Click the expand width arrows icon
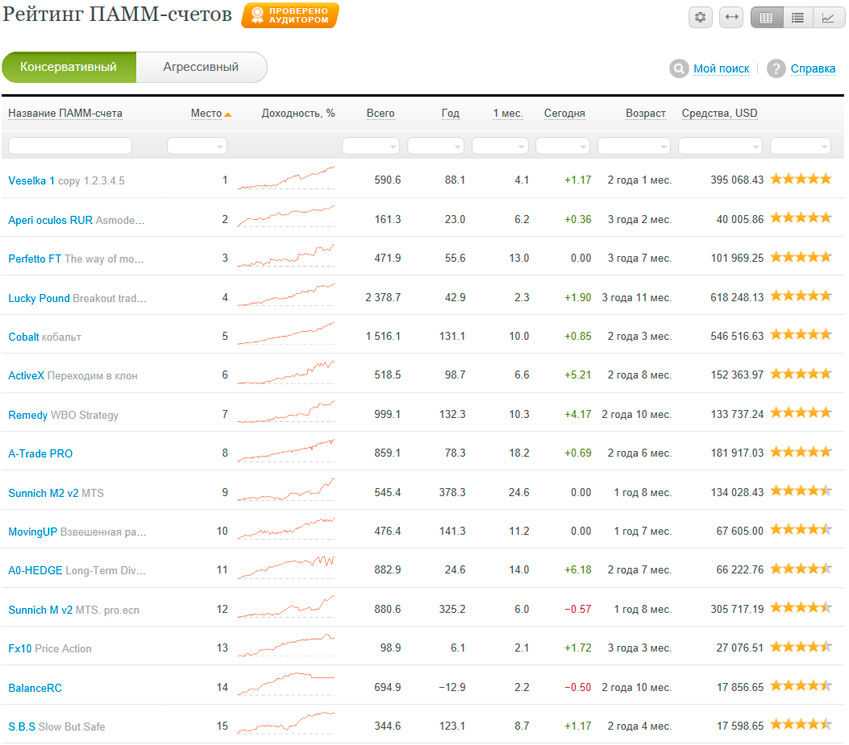Screen dimensions: 849x745 (731, 17)
